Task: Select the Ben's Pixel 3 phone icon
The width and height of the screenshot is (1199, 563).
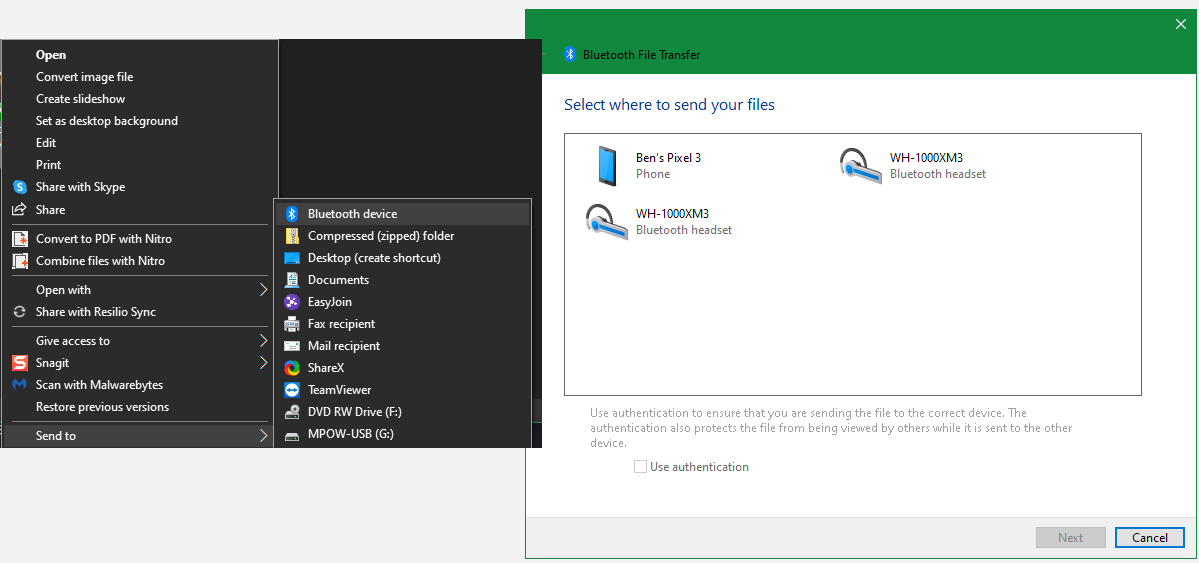Action: [607, 165]
